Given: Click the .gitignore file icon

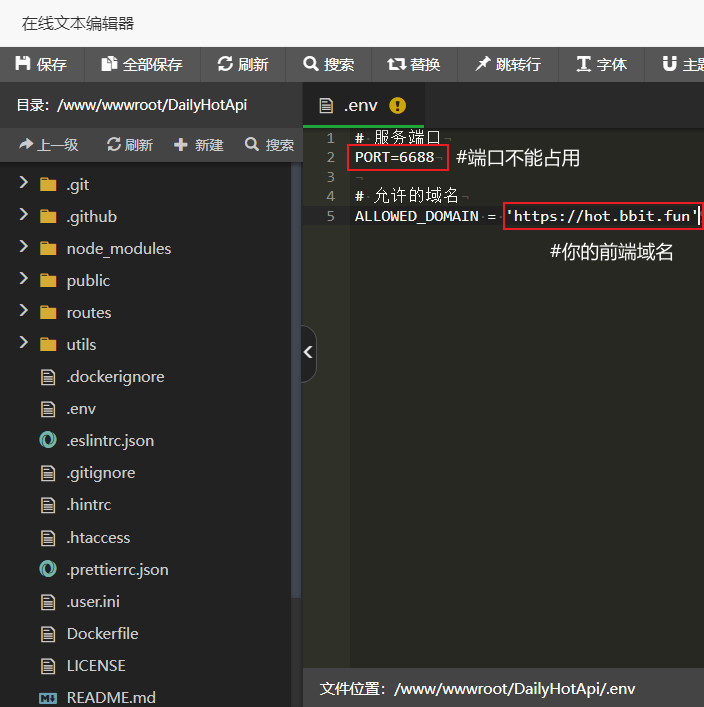Looking at the screenshot, I should coord(48,473).
